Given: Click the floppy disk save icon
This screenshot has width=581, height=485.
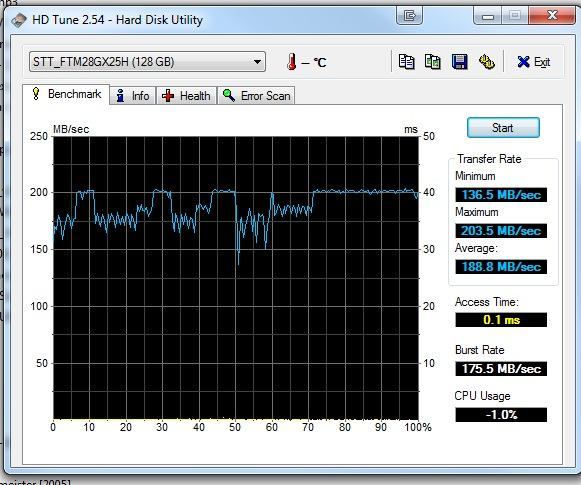Looking at the screenshot, I should (x=459, y=62).
